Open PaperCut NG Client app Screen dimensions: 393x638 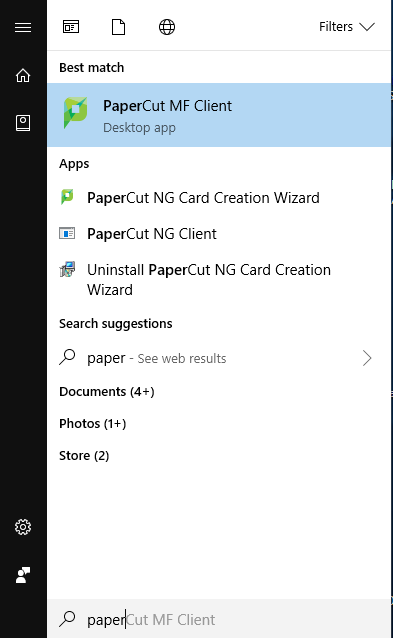point(219,234)
